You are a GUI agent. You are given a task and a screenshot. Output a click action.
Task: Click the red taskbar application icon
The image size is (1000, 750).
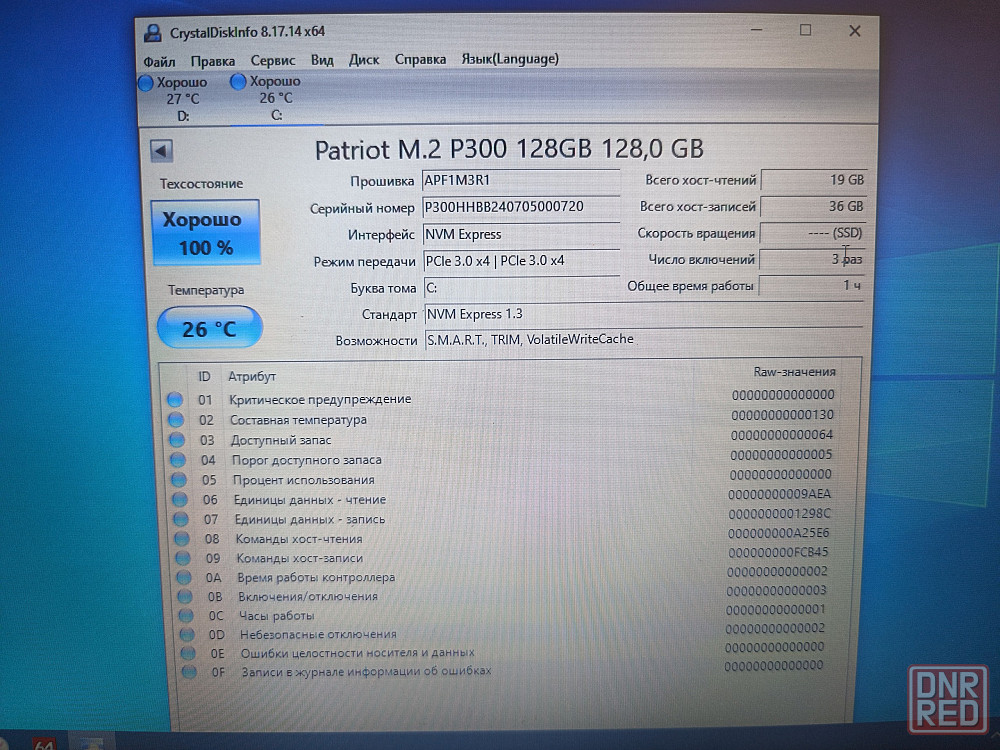tap(44, 743)
